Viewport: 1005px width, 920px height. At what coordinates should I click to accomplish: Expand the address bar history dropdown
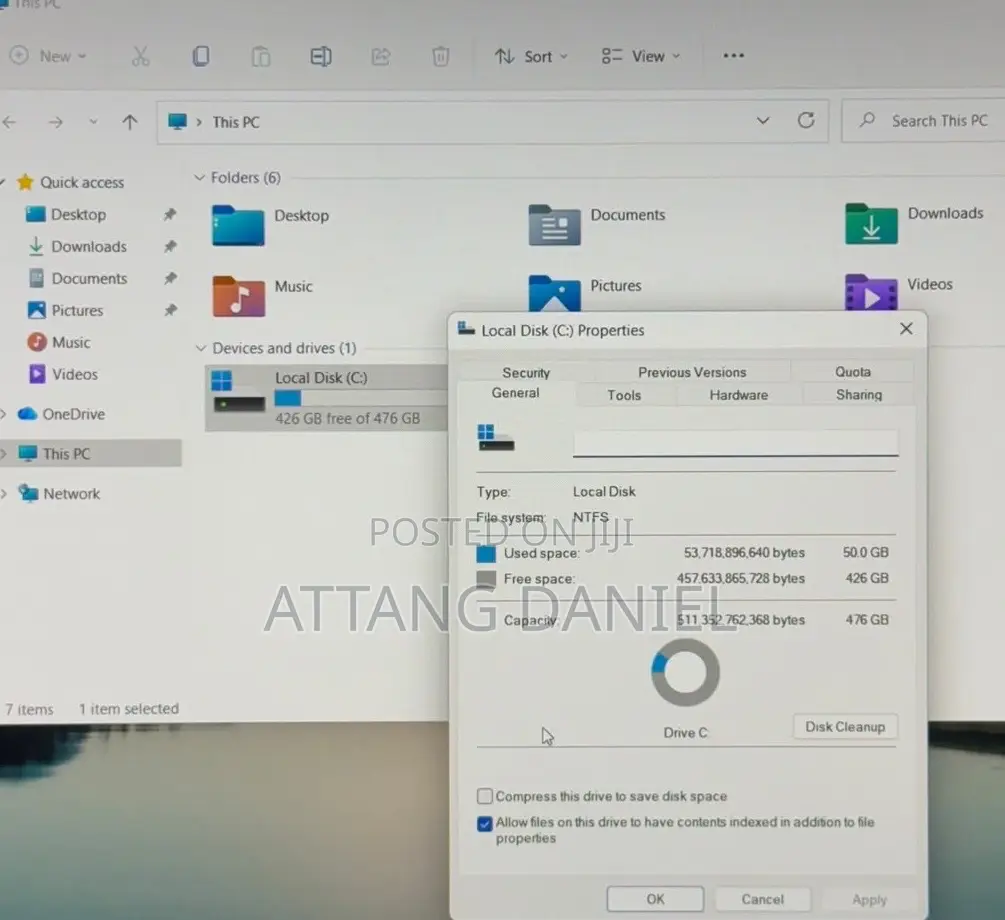763,121
